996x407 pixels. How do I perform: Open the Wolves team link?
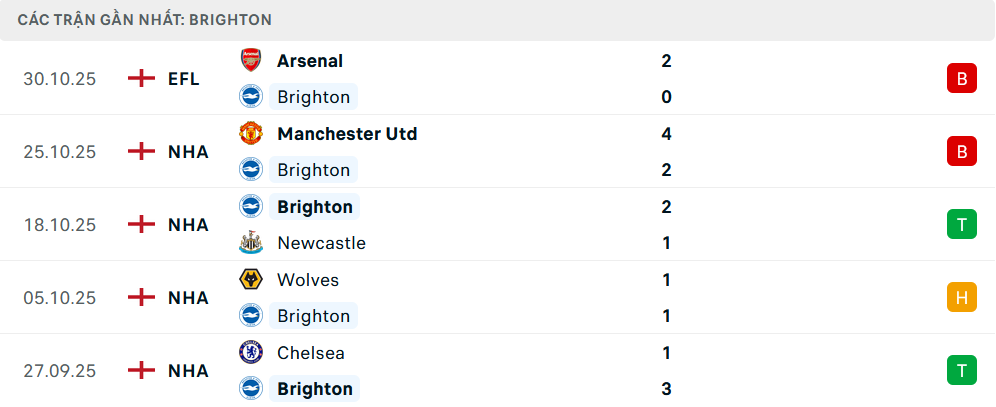click(x=308, y=280)
